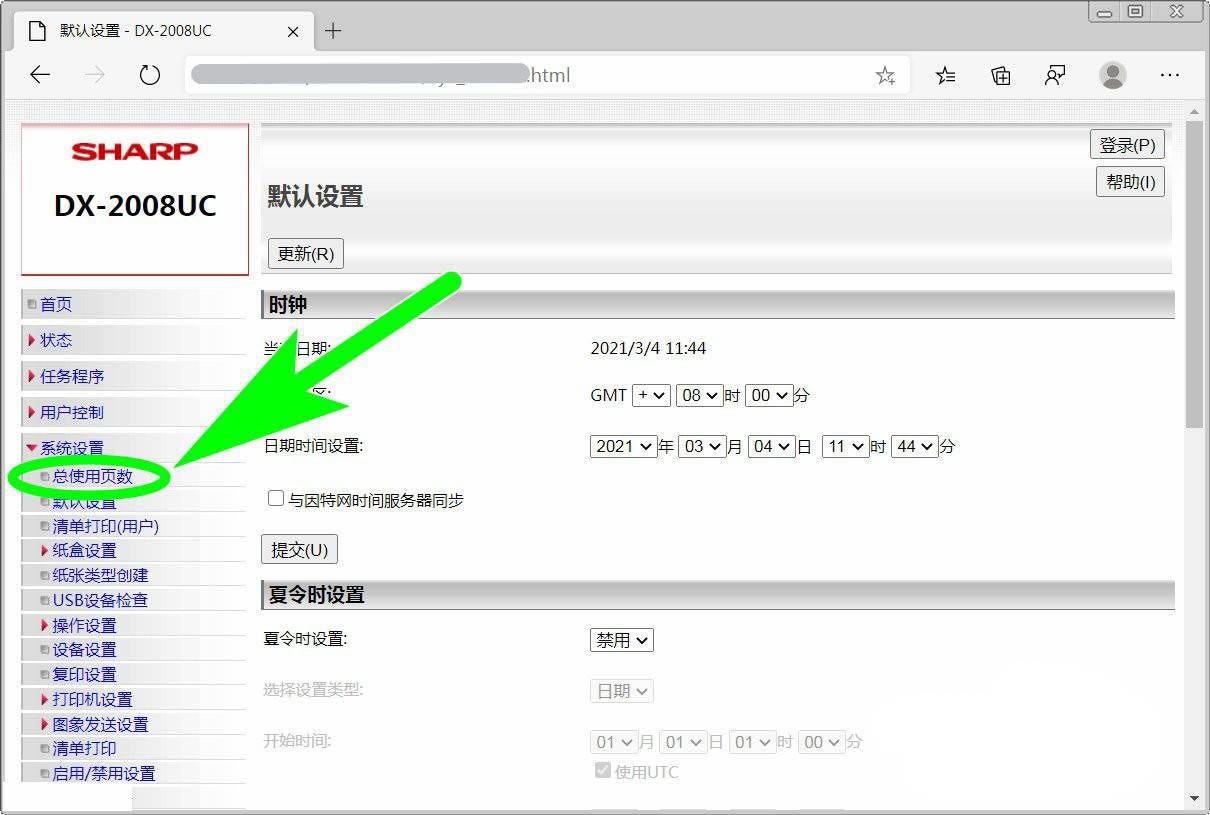Open the favorites list icon
The image size is (1210, 815).
[x=946, y=75]
